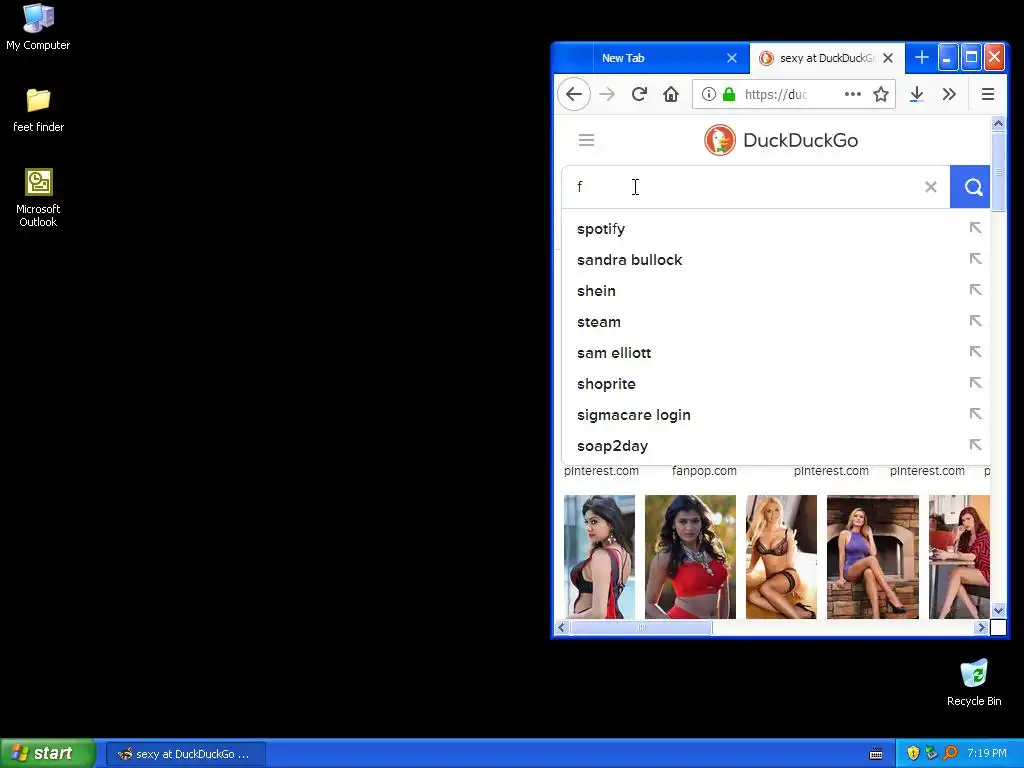Select the sexy at DuckDuckGo tab
Viewport: 1024px width, 768px height.
tap(827, 58)
